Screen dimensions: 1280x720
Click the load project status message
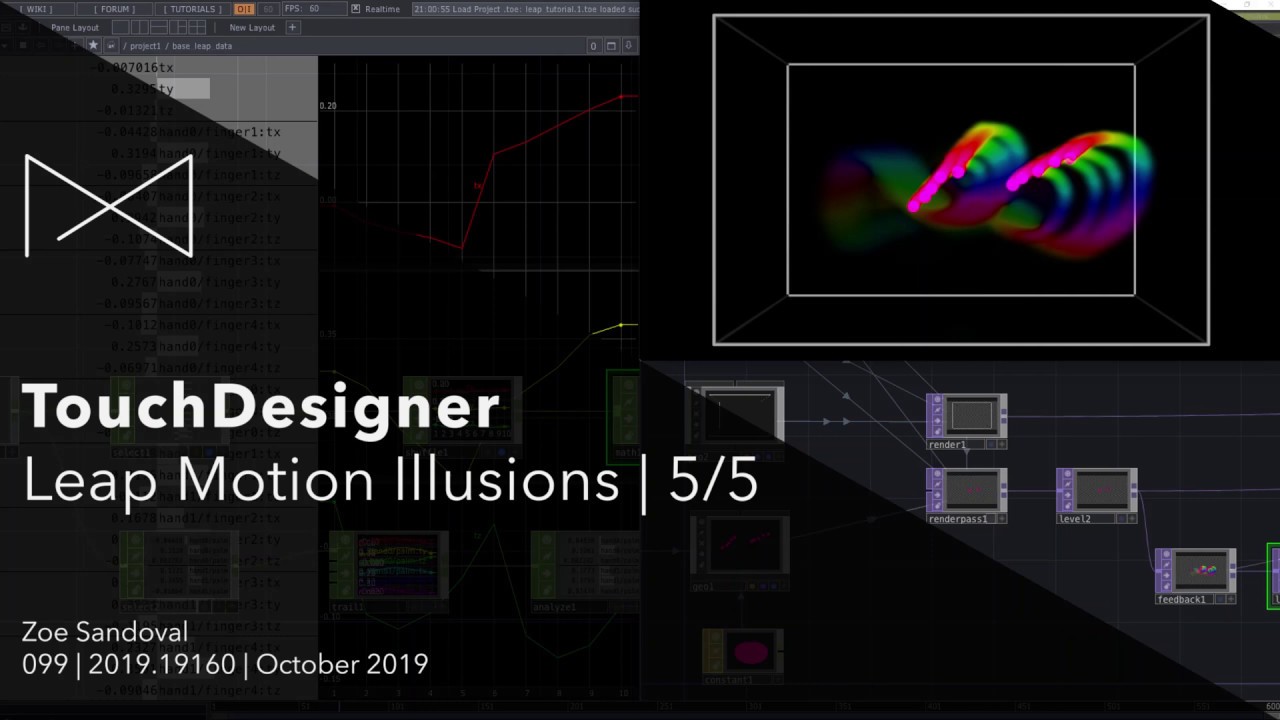(x=527, y=9)
